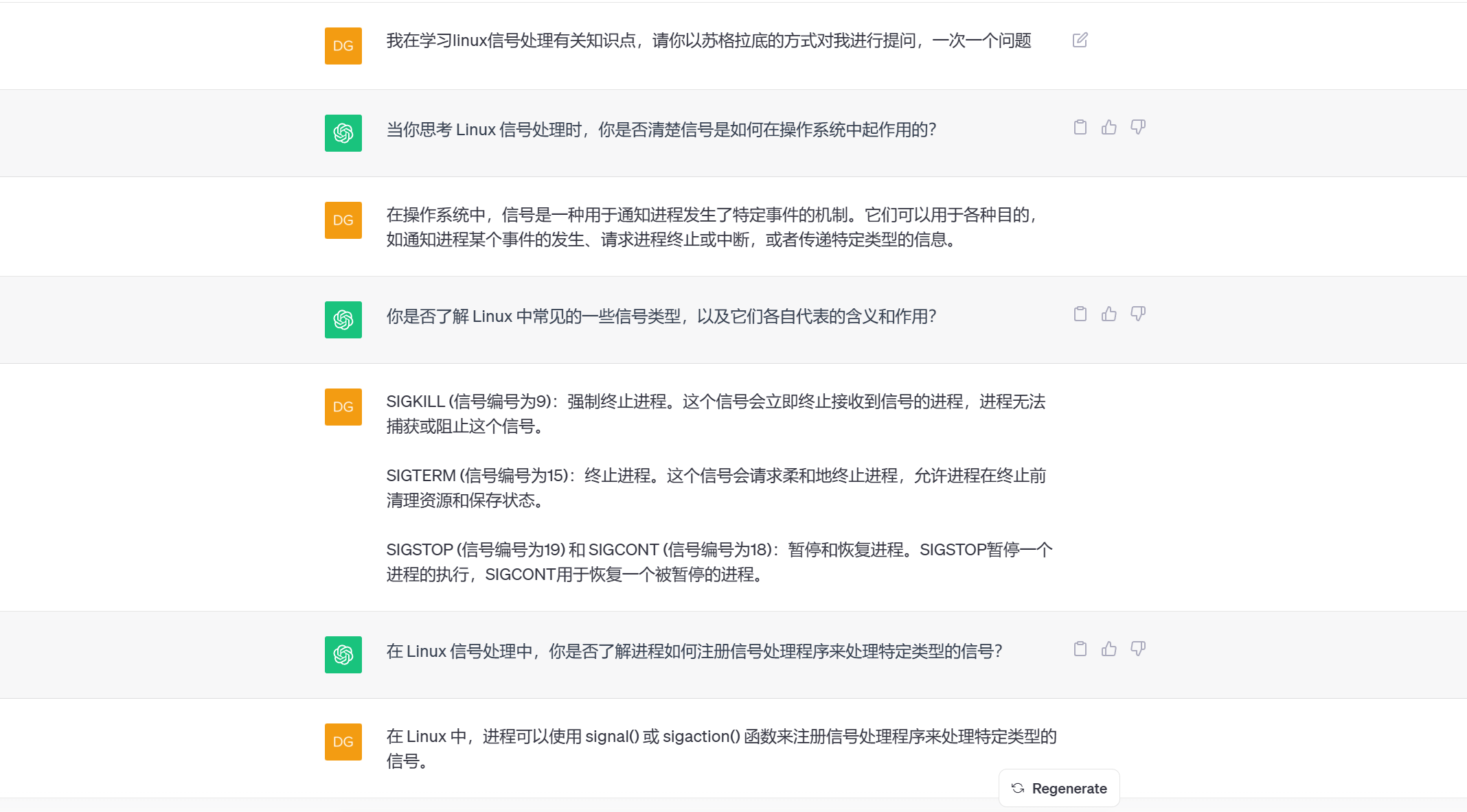
Task: Thumbs up the first assistant question
Action: tap(1109, 127)
